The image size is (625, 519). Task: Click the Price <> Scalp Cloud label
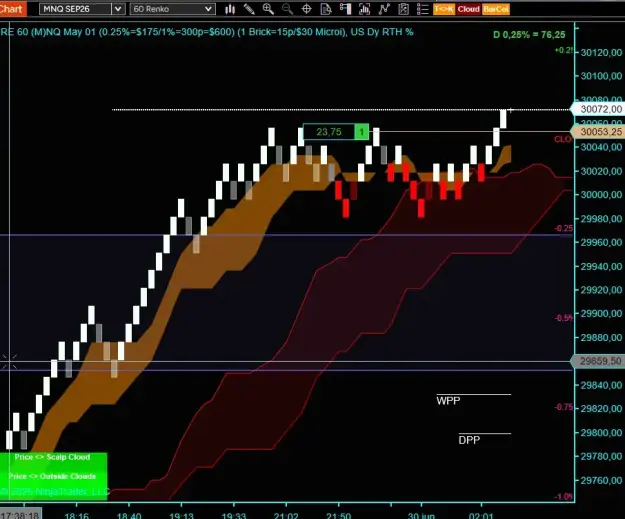[52, 457]
